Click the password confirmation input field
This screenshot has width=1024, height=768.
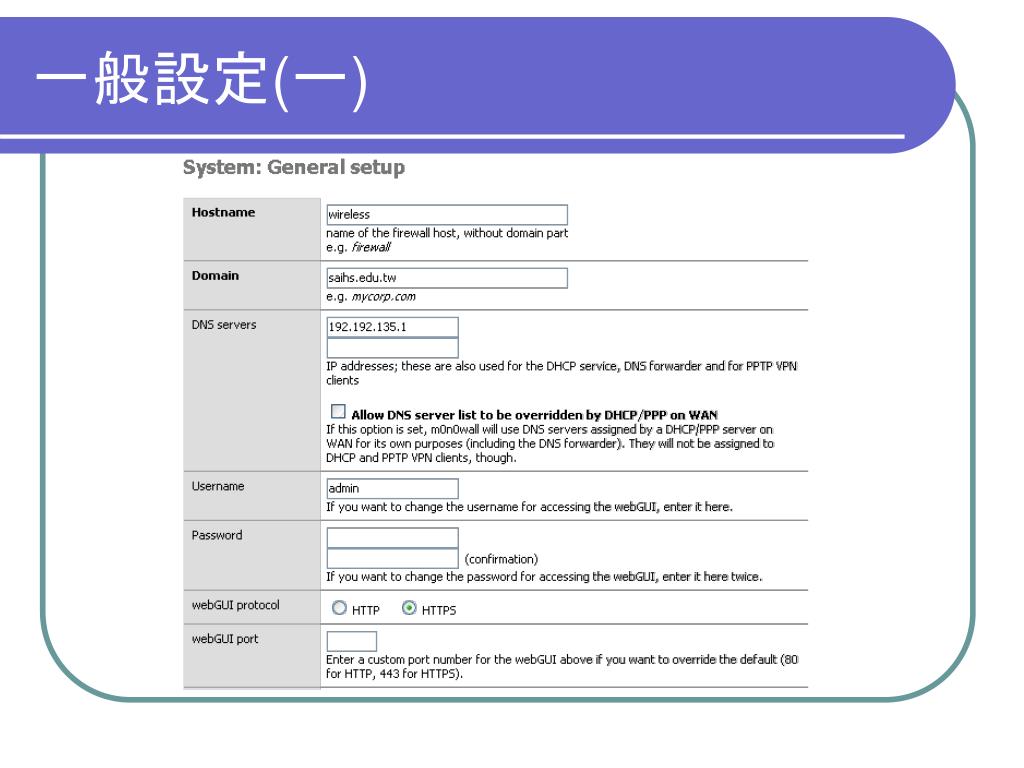coord(392,558)
